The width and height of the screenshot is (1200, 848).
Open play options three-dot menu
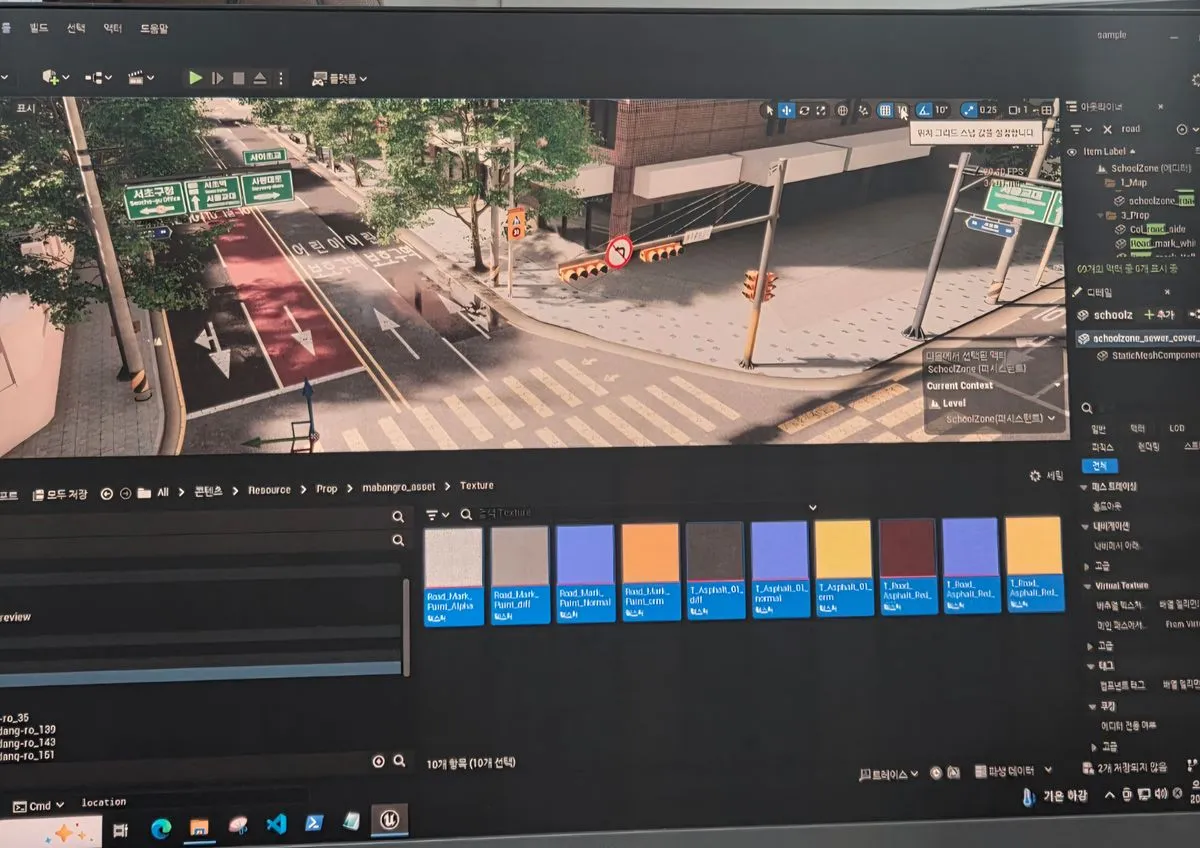[x=280, y=78]
